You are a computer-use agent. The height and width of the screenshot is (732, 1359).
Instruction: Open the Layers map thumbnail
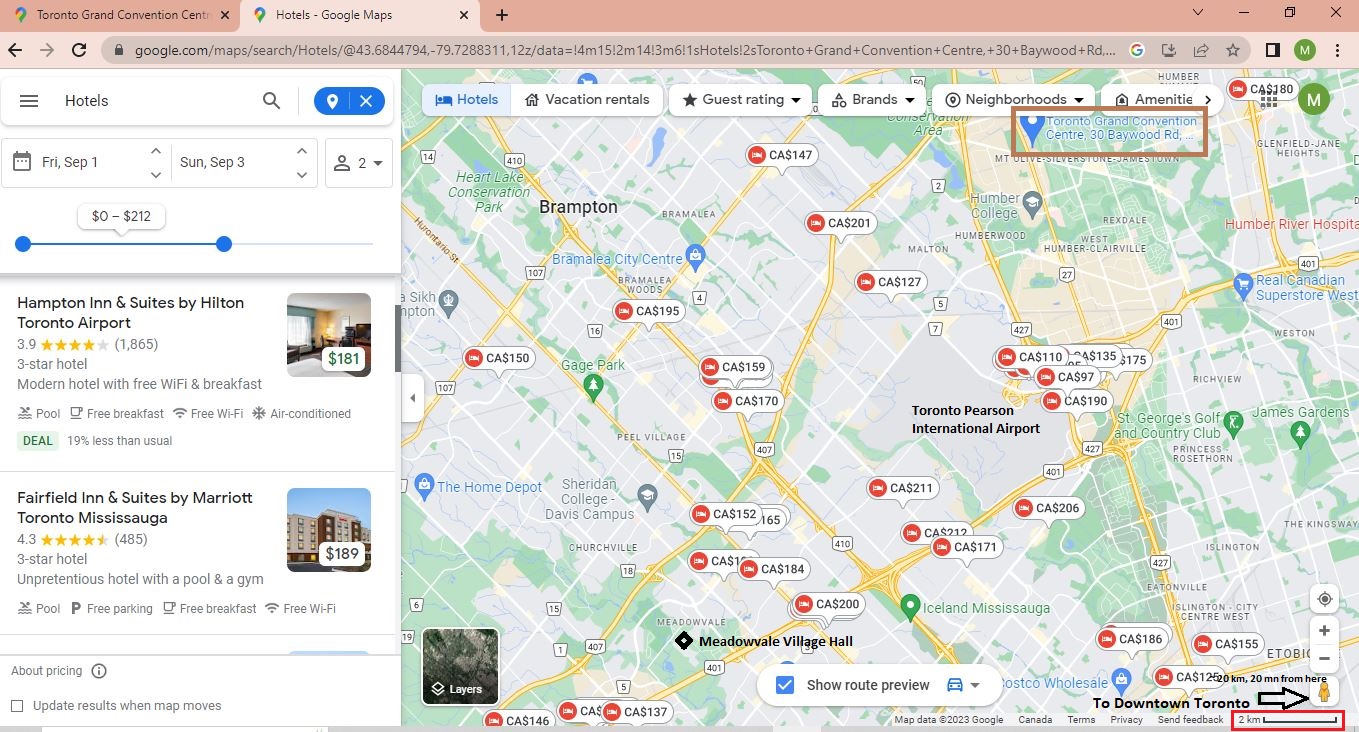coord(460,667)
